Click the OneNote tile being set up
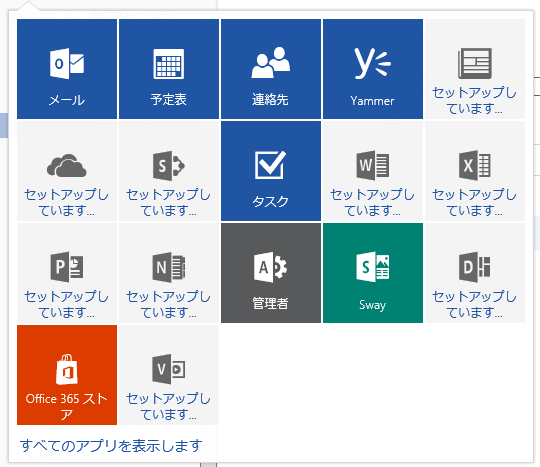 (x=169, y=273)
